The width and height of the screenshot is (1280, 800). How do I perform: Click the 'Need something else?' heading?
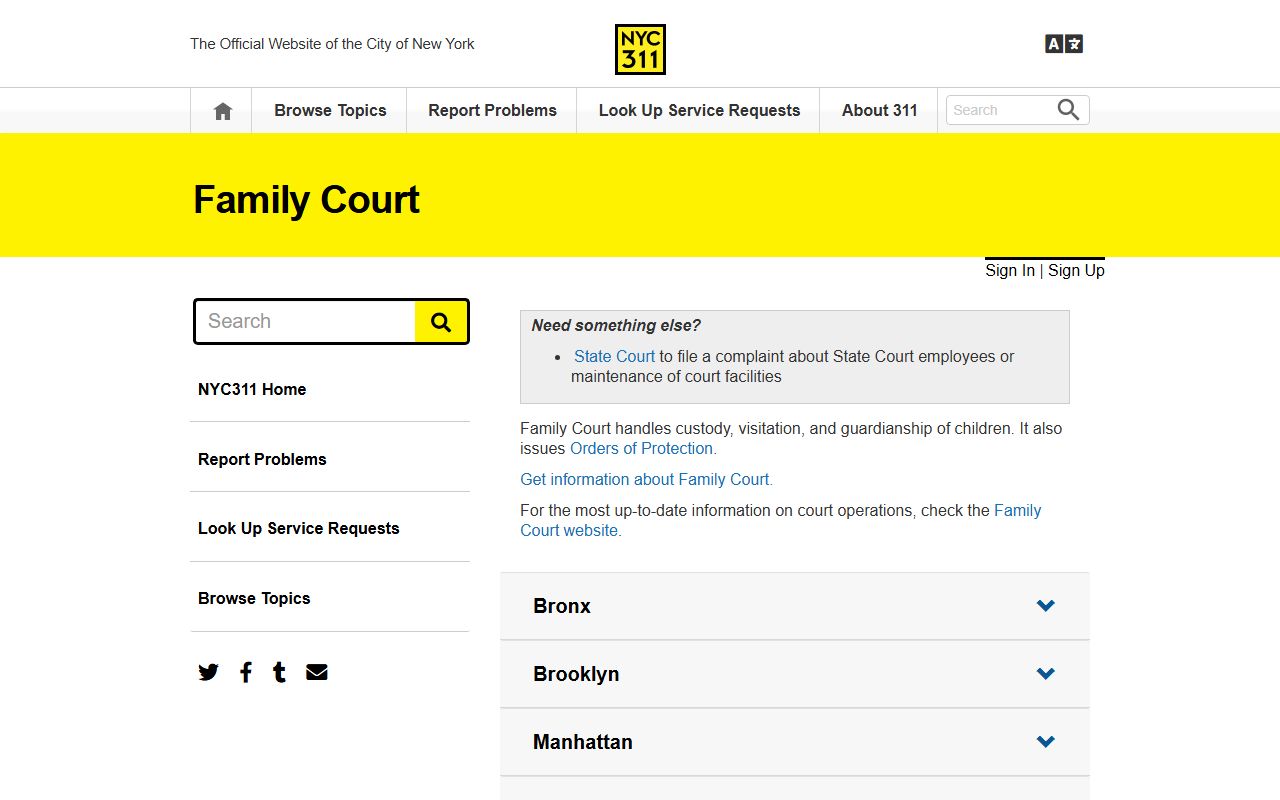pyautogui.click(x=616, y=325)
